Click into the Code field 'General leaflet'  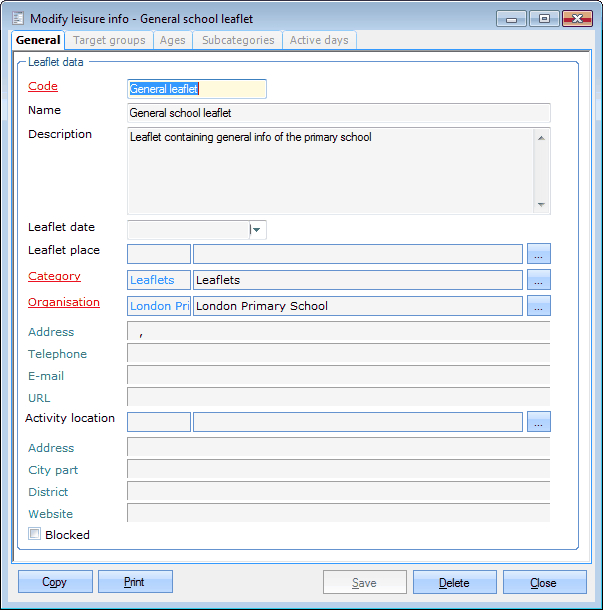click(197, 89)
